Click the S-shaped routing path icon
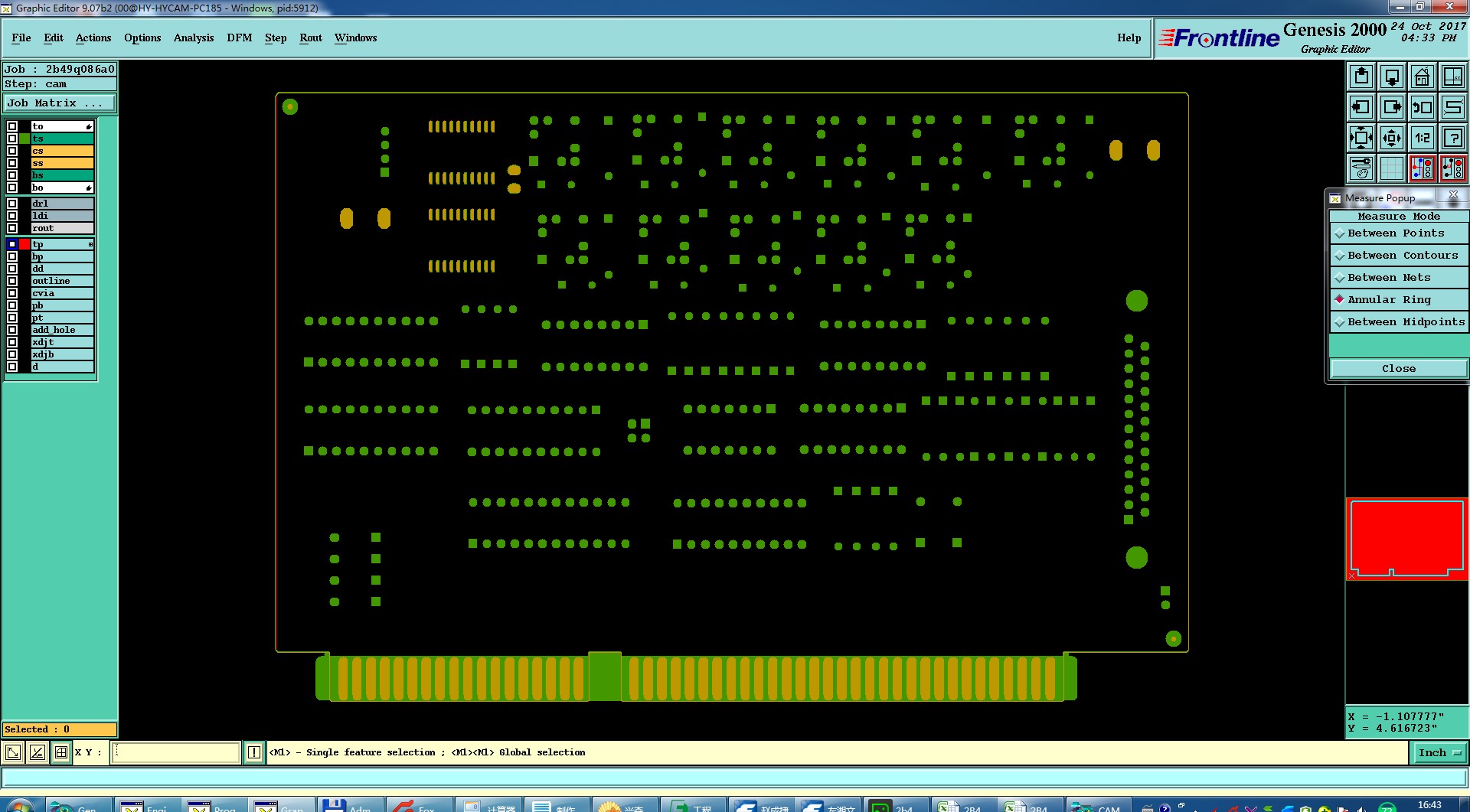Viewport: 1470px width, 812px height. click(1453, 107)
